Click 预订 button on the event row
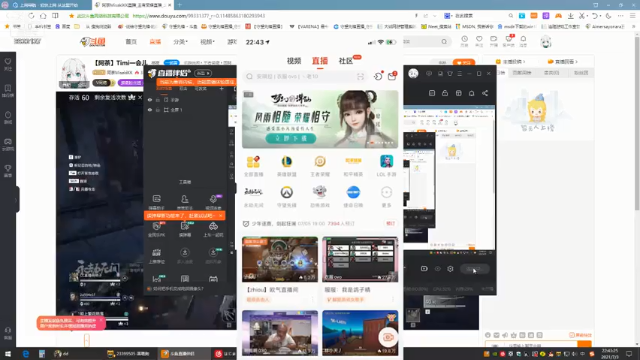 (x=390, y=224)
